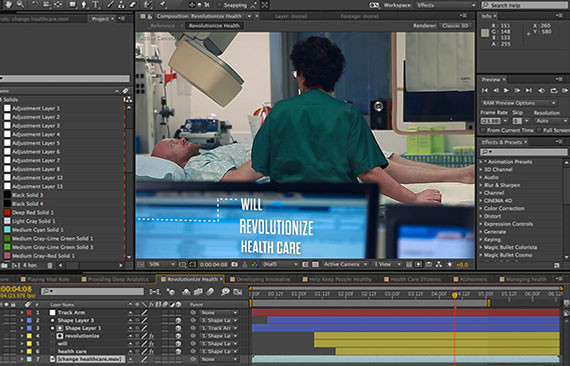Image resolution: width=570 pixels, height=366 pixels.
Task: Click the snapshot camera icon in viewer
Action: pos(235,264)
